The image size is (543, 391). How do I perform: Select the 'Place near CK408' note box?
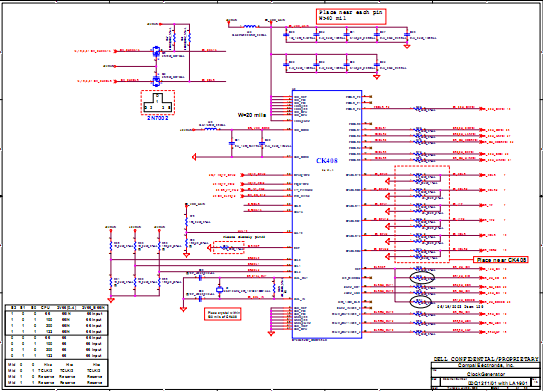[501, 260]
